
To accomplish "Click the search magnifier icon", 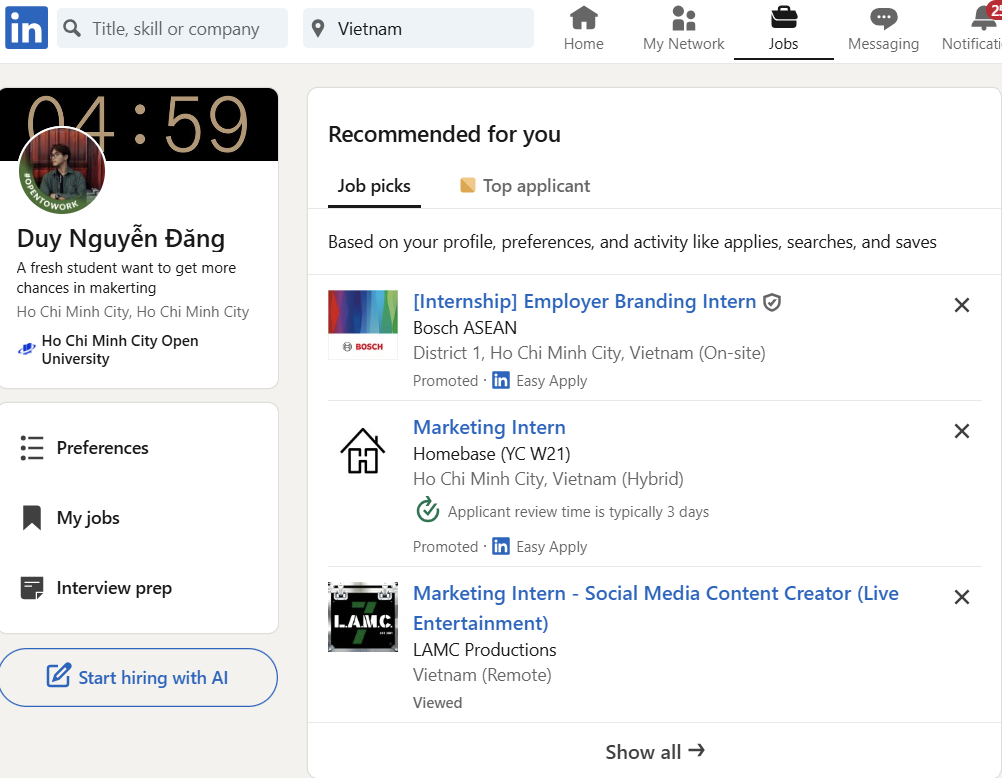I will pyautogui.click(x=72, y=28).
